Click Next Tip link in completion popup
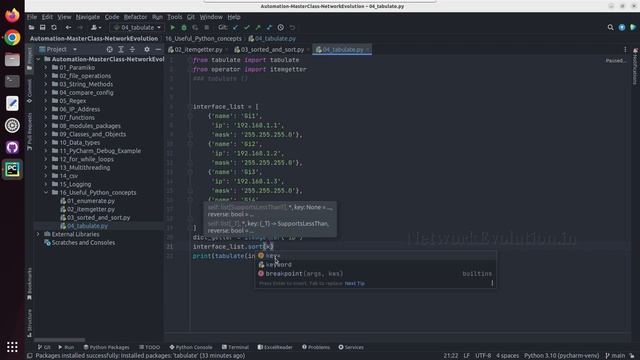The height and width of the screenshot is (360, 640). pyautogui.click(x=355, y=283)
